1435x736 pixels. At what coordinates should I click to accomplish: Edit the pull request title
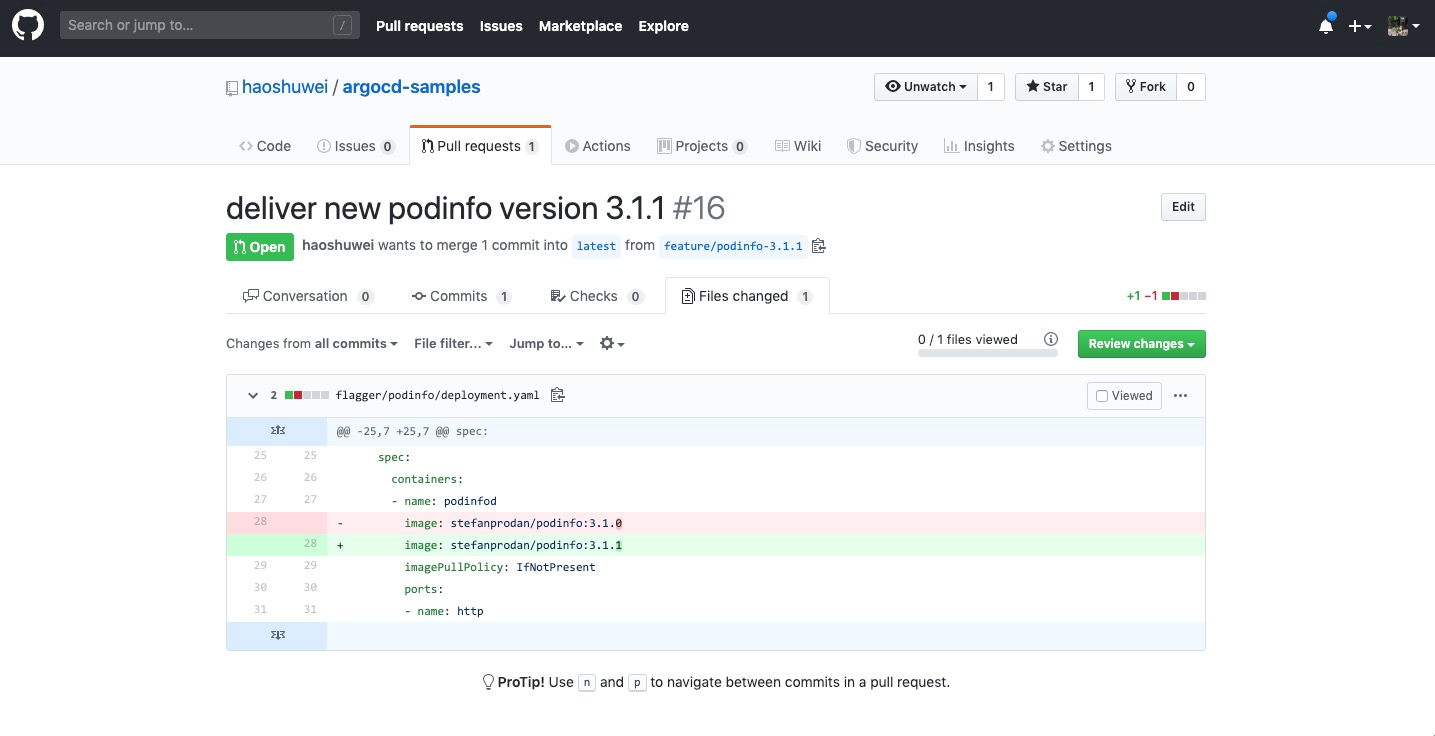pos(1183,207)
